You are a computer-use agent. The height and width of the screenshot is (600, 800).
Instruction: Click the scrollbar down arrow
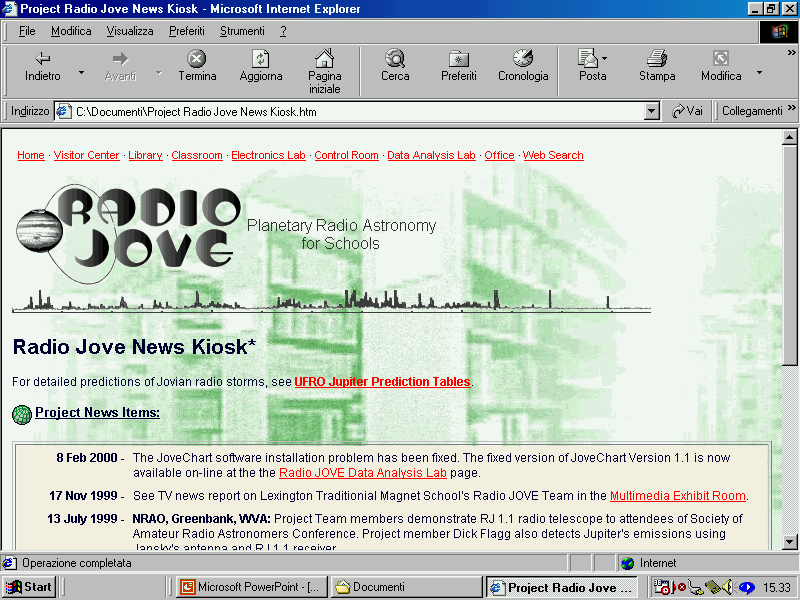790,542
